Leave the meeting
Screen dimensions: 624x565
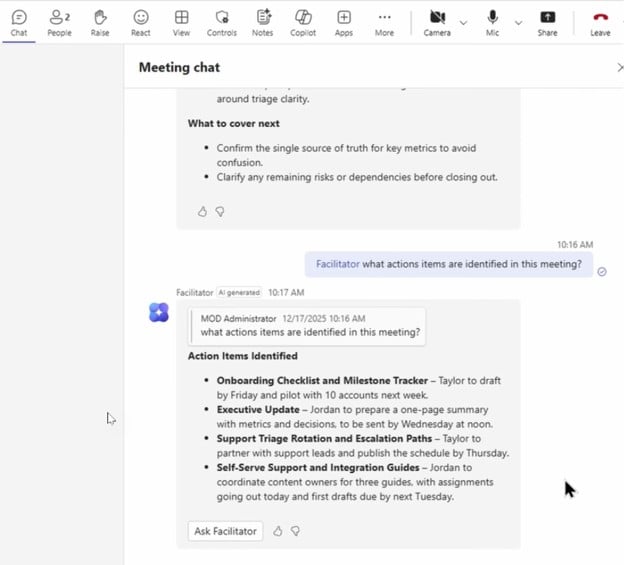tap(600, 22)
